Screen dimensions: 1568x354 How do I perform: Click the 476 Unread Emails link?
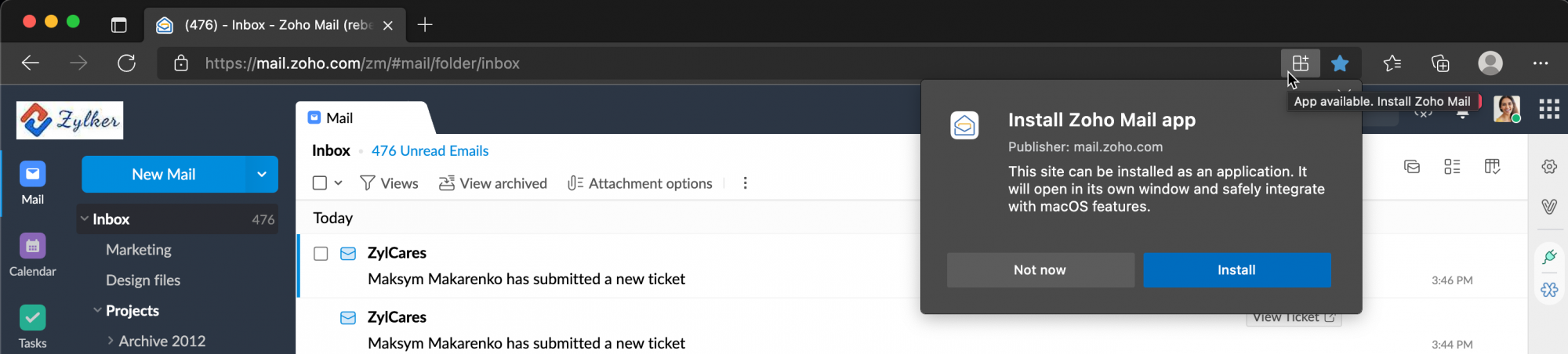(430, 150)
